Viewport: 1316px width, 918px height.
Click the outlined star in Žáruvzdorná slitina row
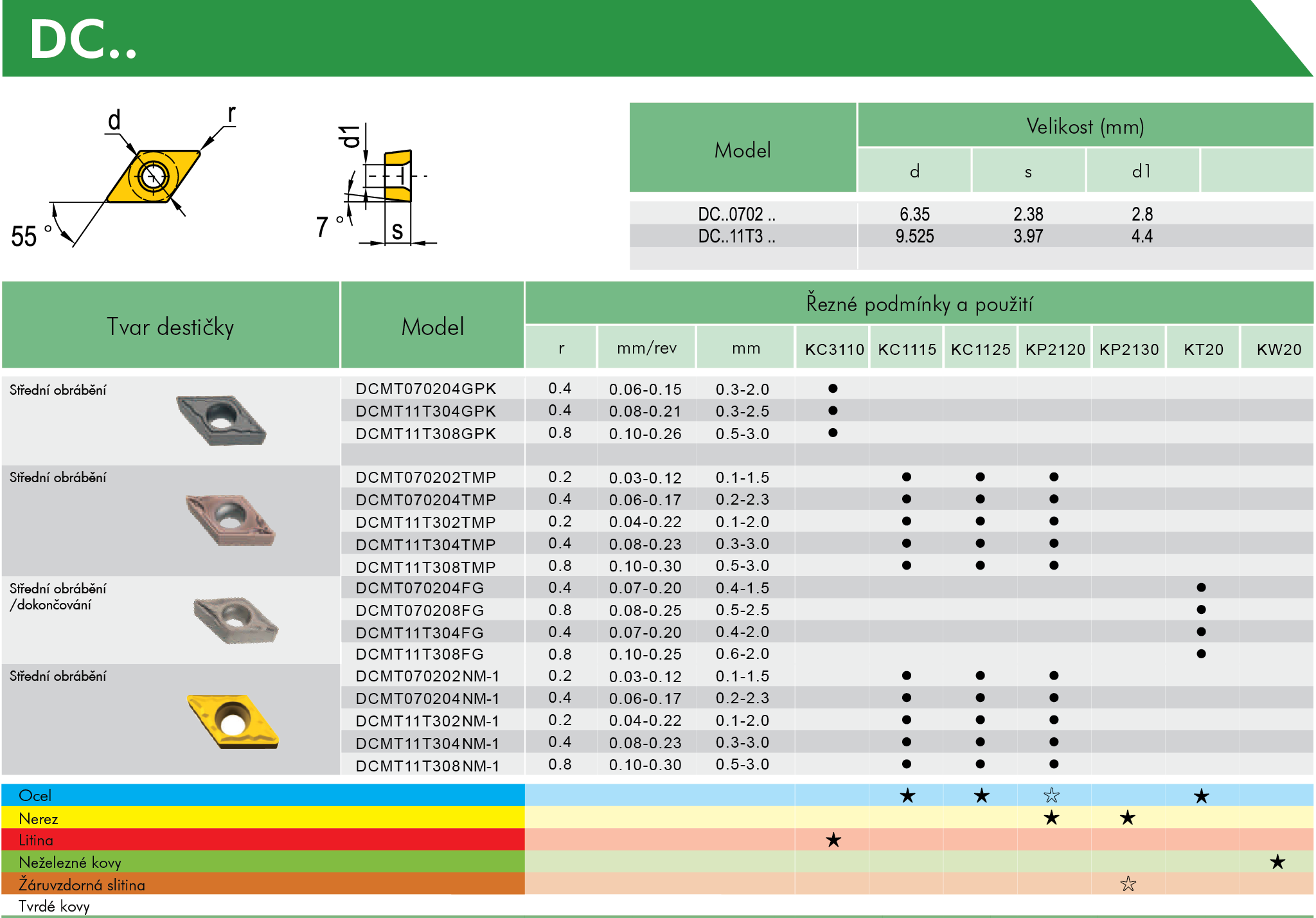click(1128, 884)
